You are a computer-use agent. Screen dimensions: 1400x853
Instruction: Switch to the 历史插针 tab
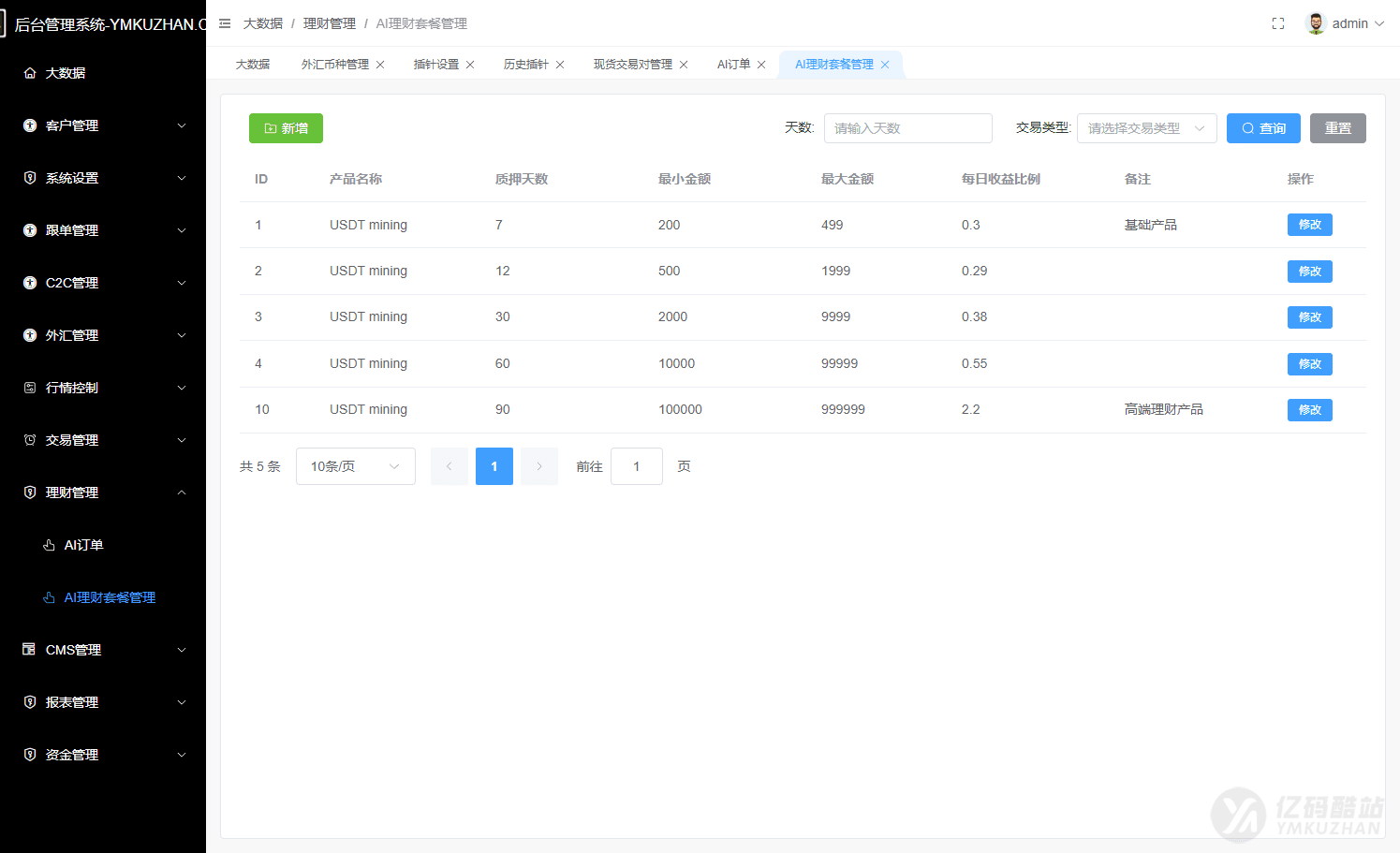526,65
